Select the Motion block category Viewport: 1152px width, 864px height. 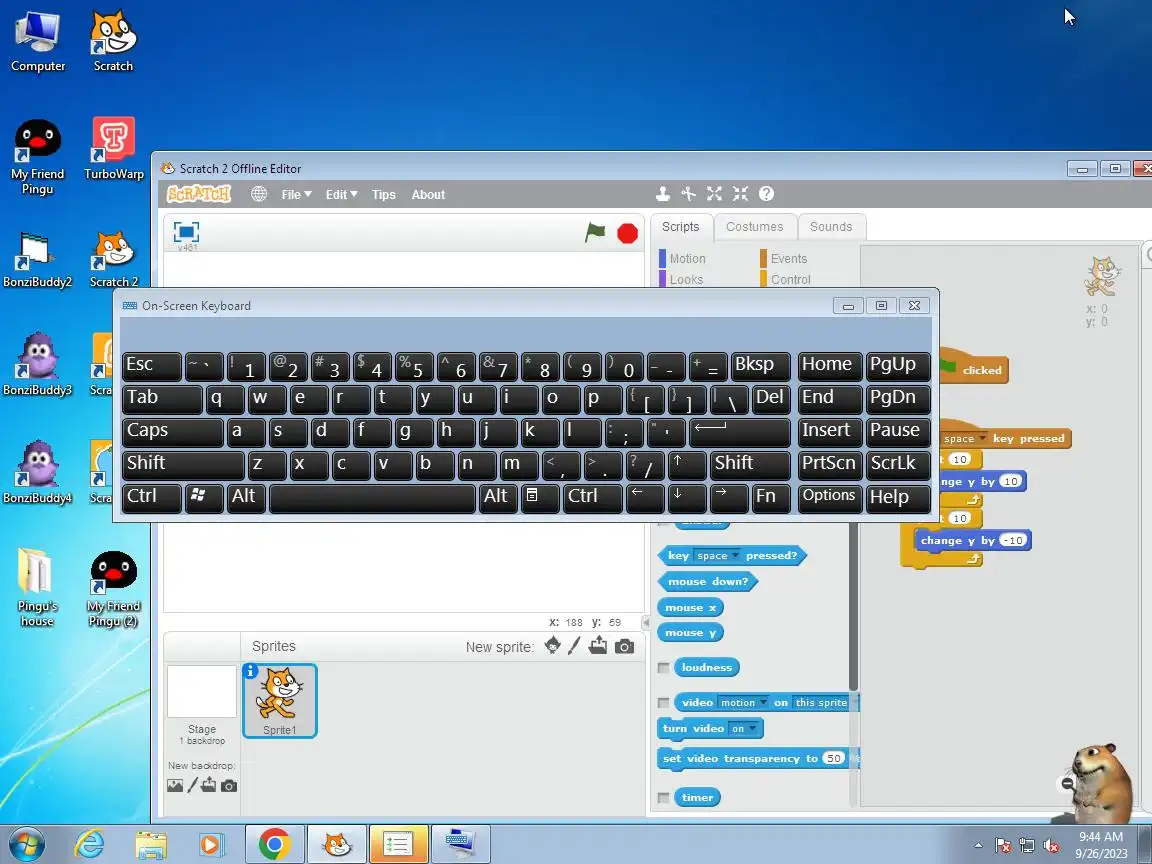pyautogui.click(x=687, y=259)
